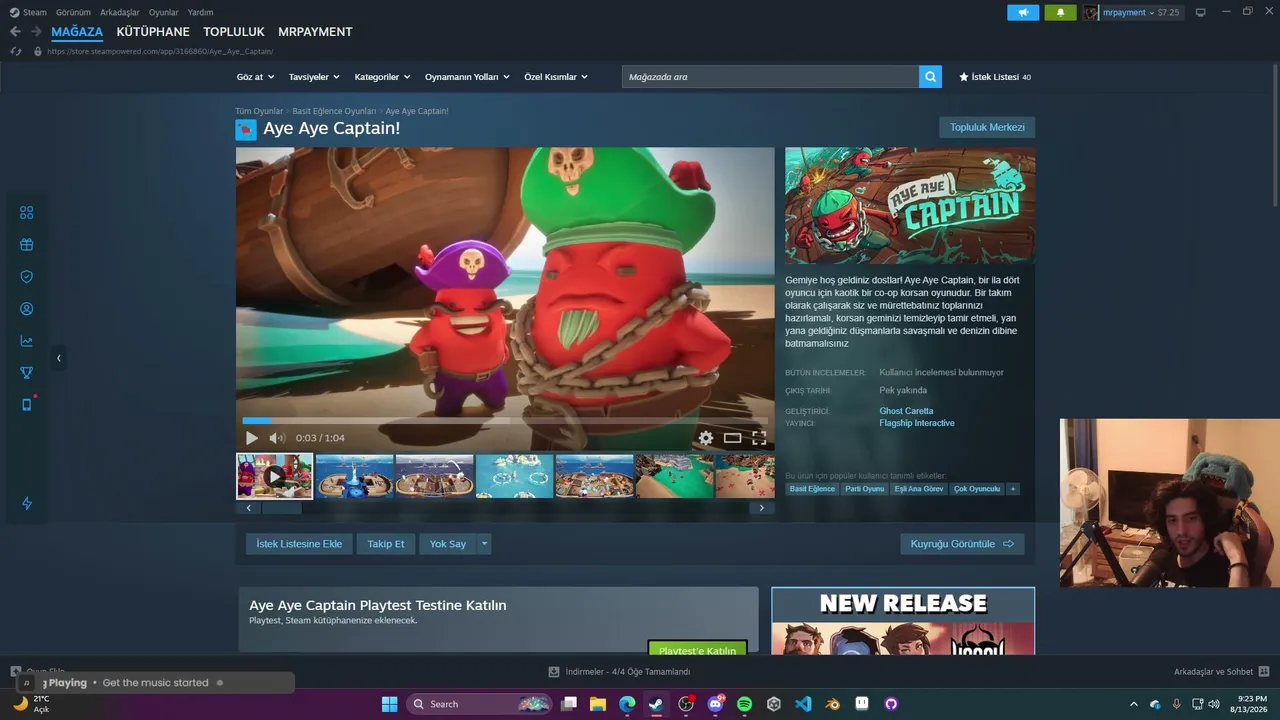Add a tag with the plus button
Screen dimensions: 1280x720
click(x=1013, y=489)
